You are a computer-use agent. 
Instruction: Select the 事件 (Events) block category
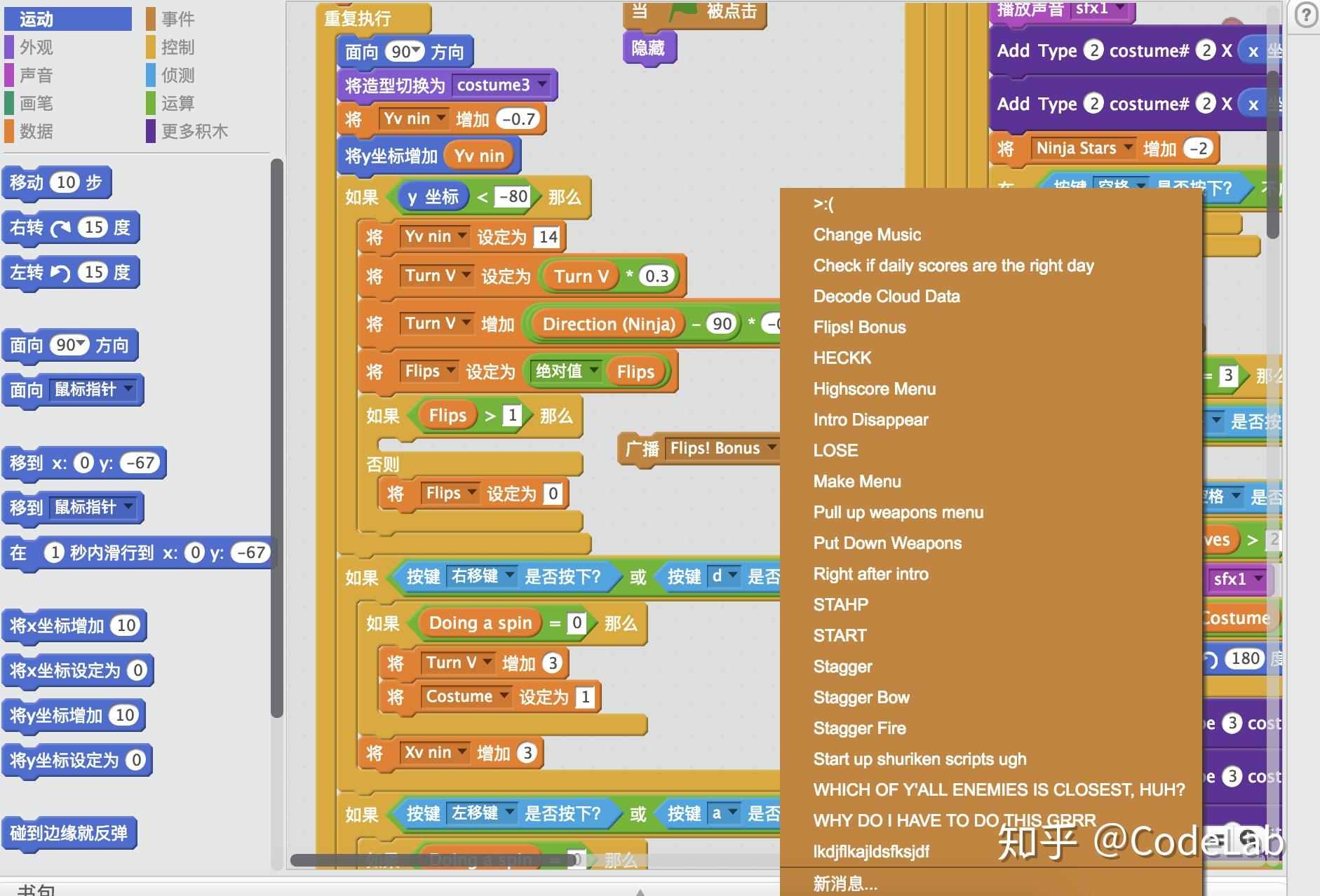(177, 18)
